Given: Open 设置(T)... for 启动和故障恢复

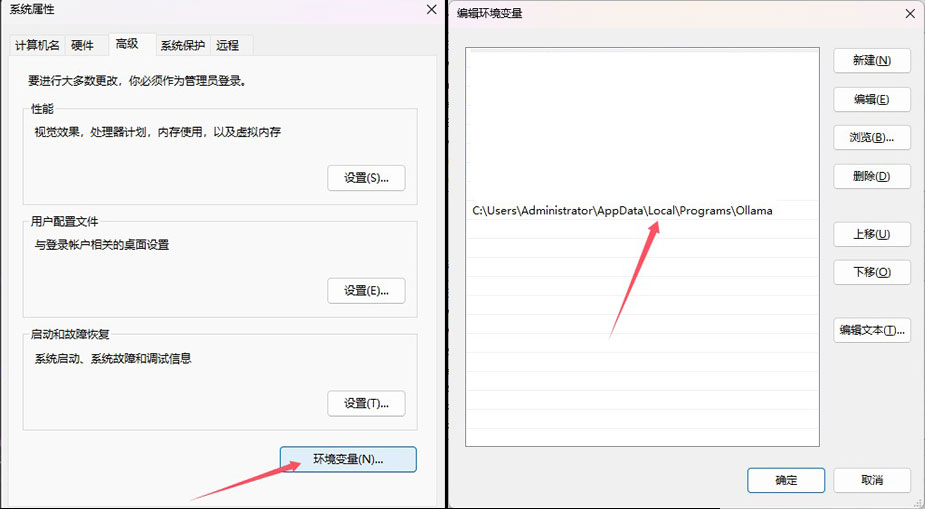Looking at the screenshot, I should pyautogui.click(x=366, y=404).
